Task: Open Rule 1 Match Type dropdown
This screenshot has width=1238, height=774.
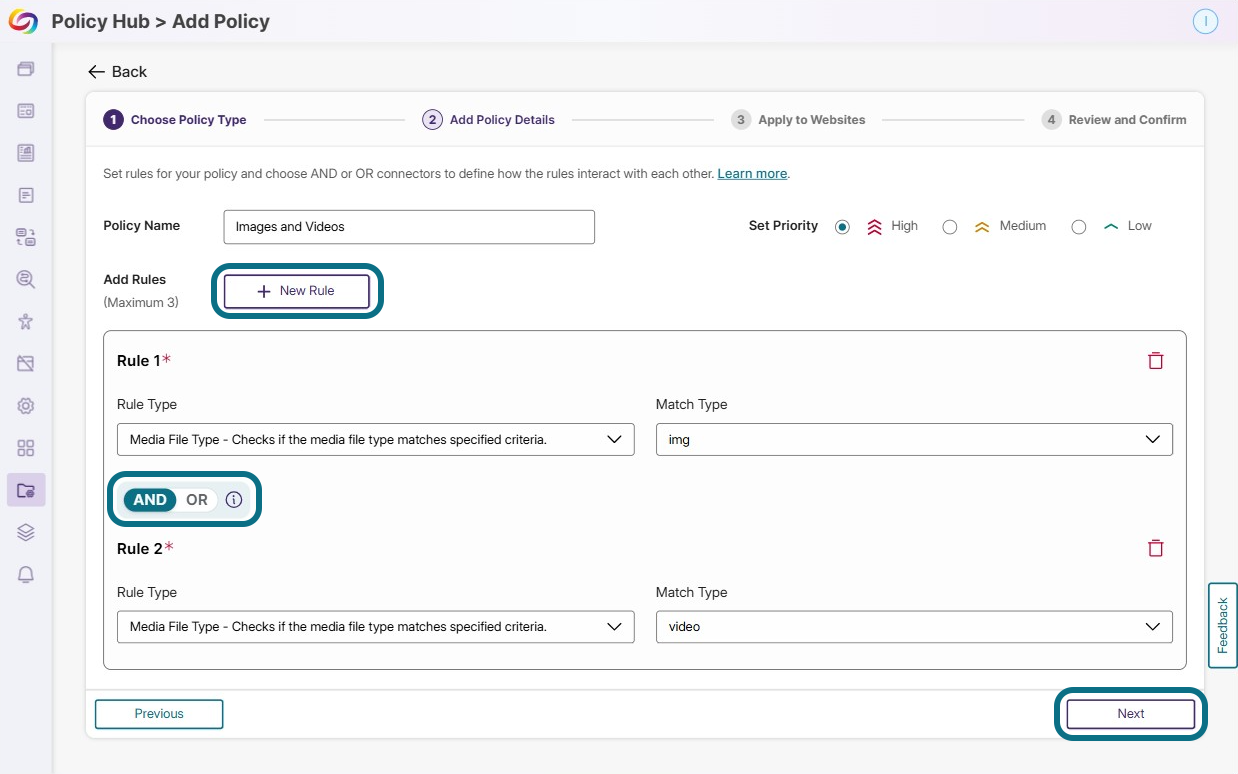Action: [x=914, y=440]
